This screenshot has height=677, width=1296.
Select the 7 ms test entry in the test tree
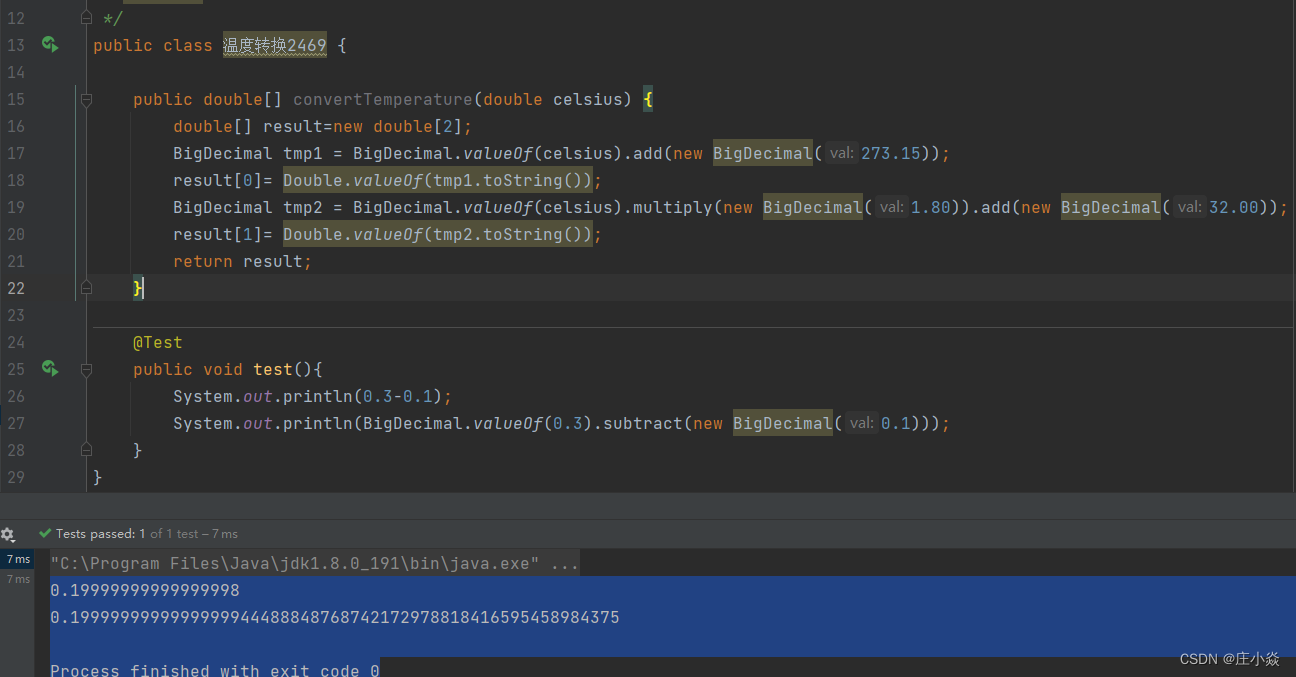[18, 558]
